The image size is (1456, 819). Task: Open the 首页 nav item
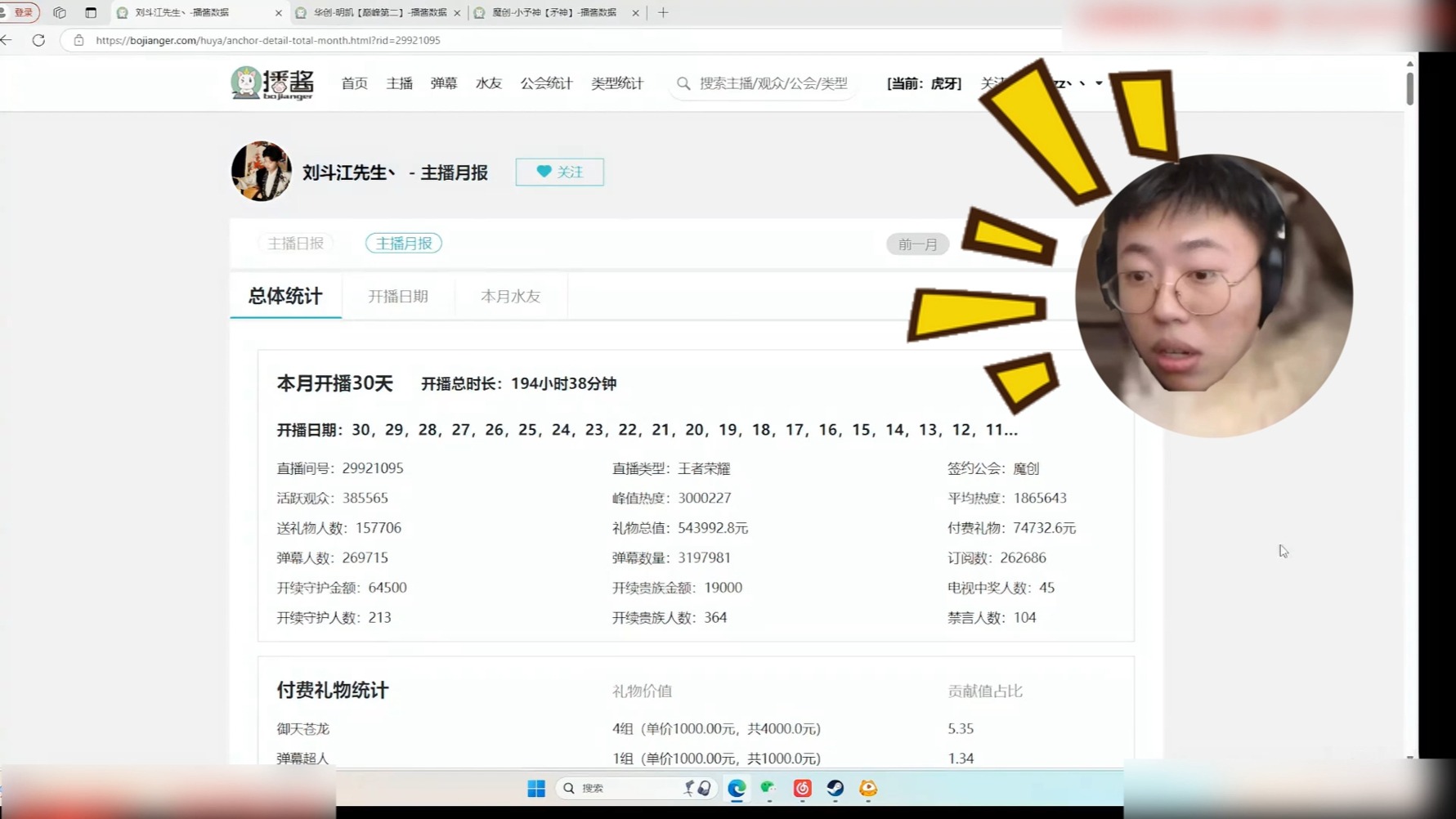pos(354,83)
